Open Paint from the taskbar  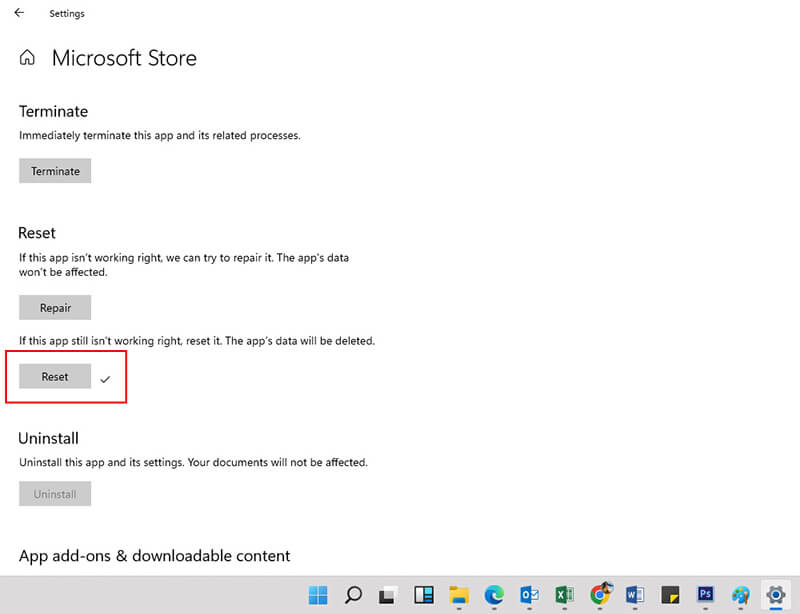[740, 595]
